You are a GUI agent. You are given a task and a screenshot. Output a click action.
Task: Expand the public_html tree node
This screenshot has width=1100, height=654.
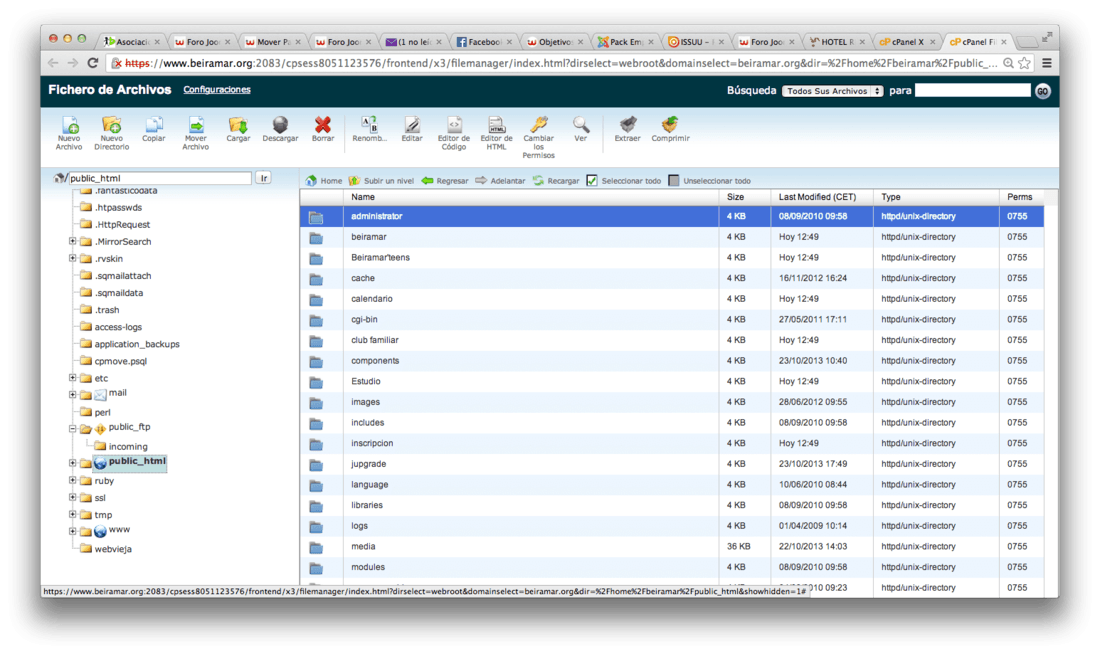[x=72, y=462]
